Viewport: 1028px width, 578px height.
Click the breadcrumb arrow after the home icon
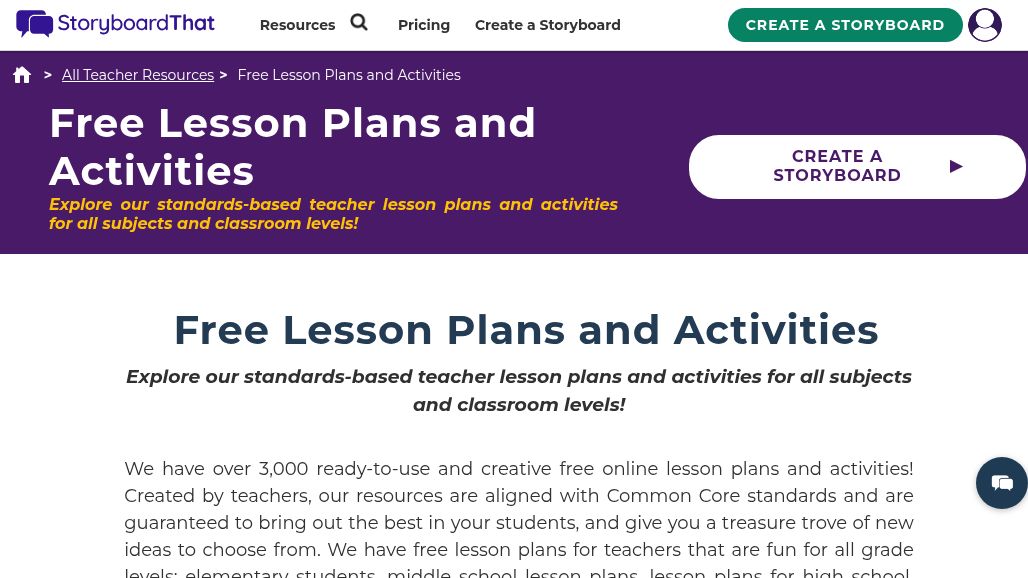click(x=48, y=75)
